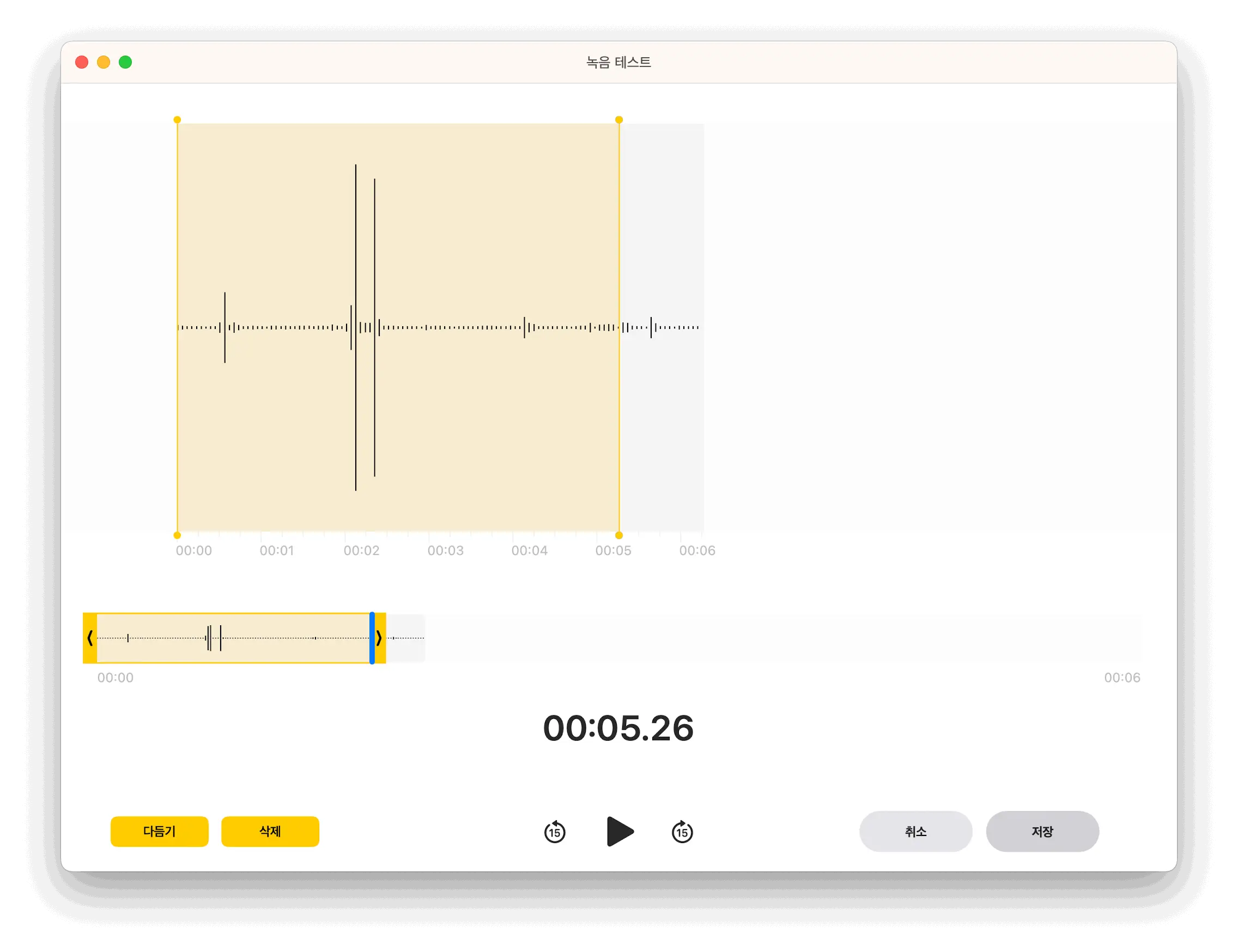
Task: Click the left trim handle in overview
Action: click(x=89, y=638)
